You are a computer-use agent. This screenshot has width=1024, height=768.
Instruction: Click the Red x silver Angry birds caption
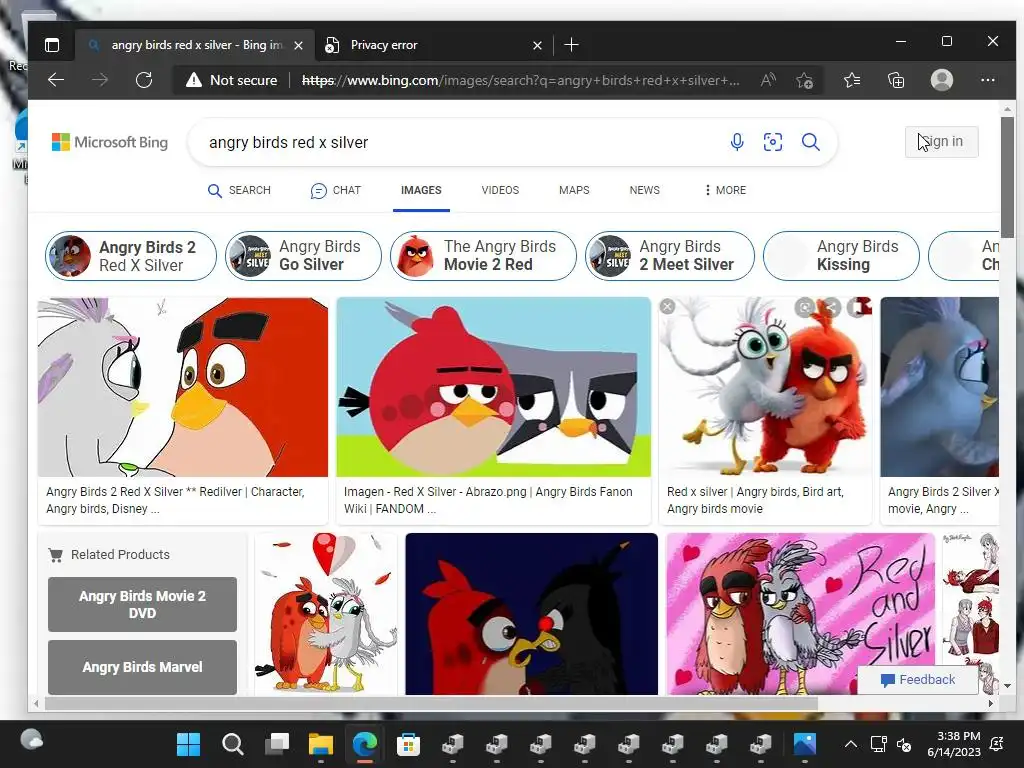(756, 500)
